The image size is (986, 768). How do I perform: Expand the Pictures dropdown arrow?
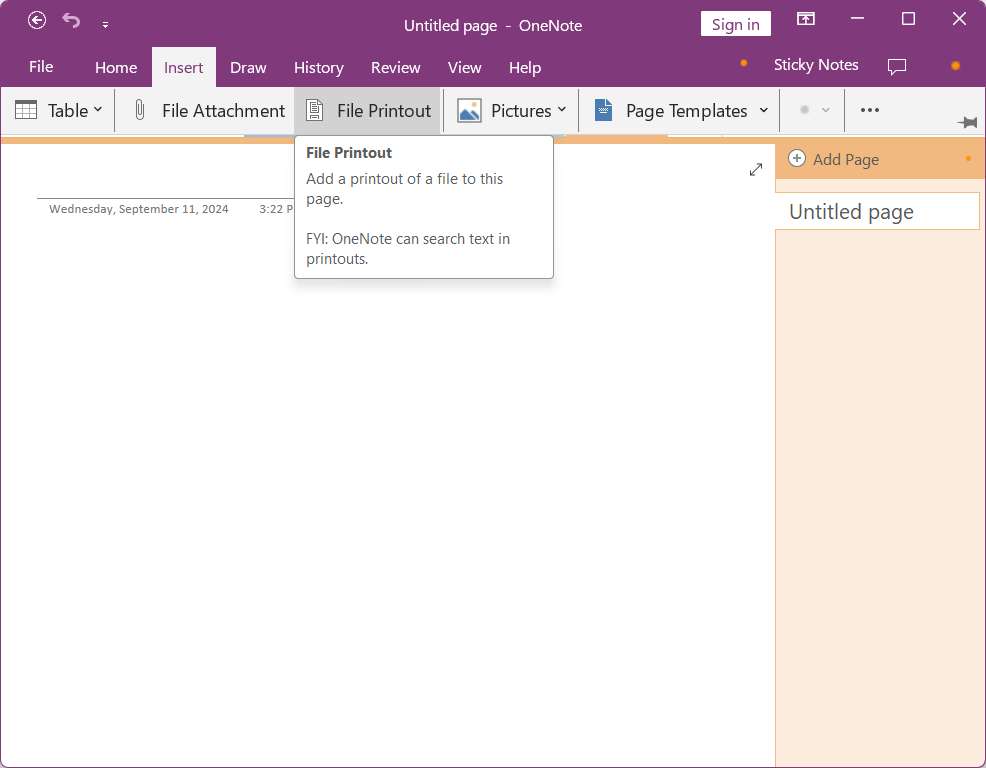pyautogui.click(x=562, y=109)
